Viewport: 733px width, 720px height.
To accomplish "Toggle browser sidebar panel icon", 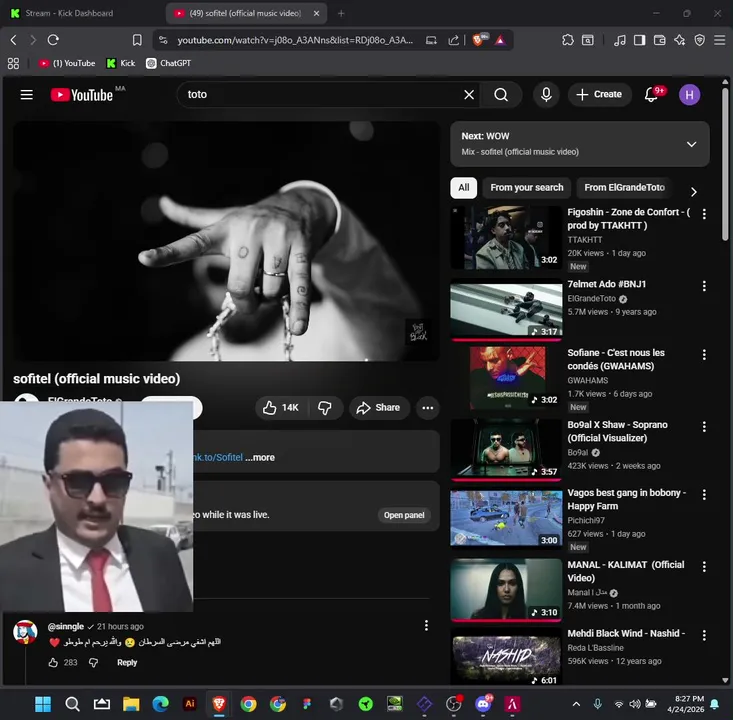I will click(640, 40).
